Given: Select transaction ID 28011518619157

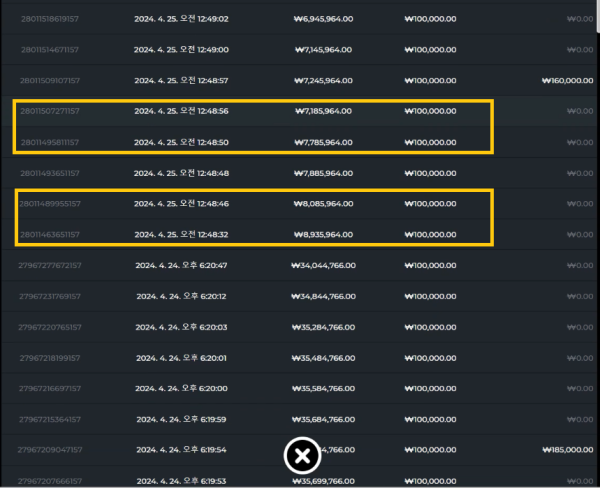Looking at the screenshot, I should [x=50, y=19].
